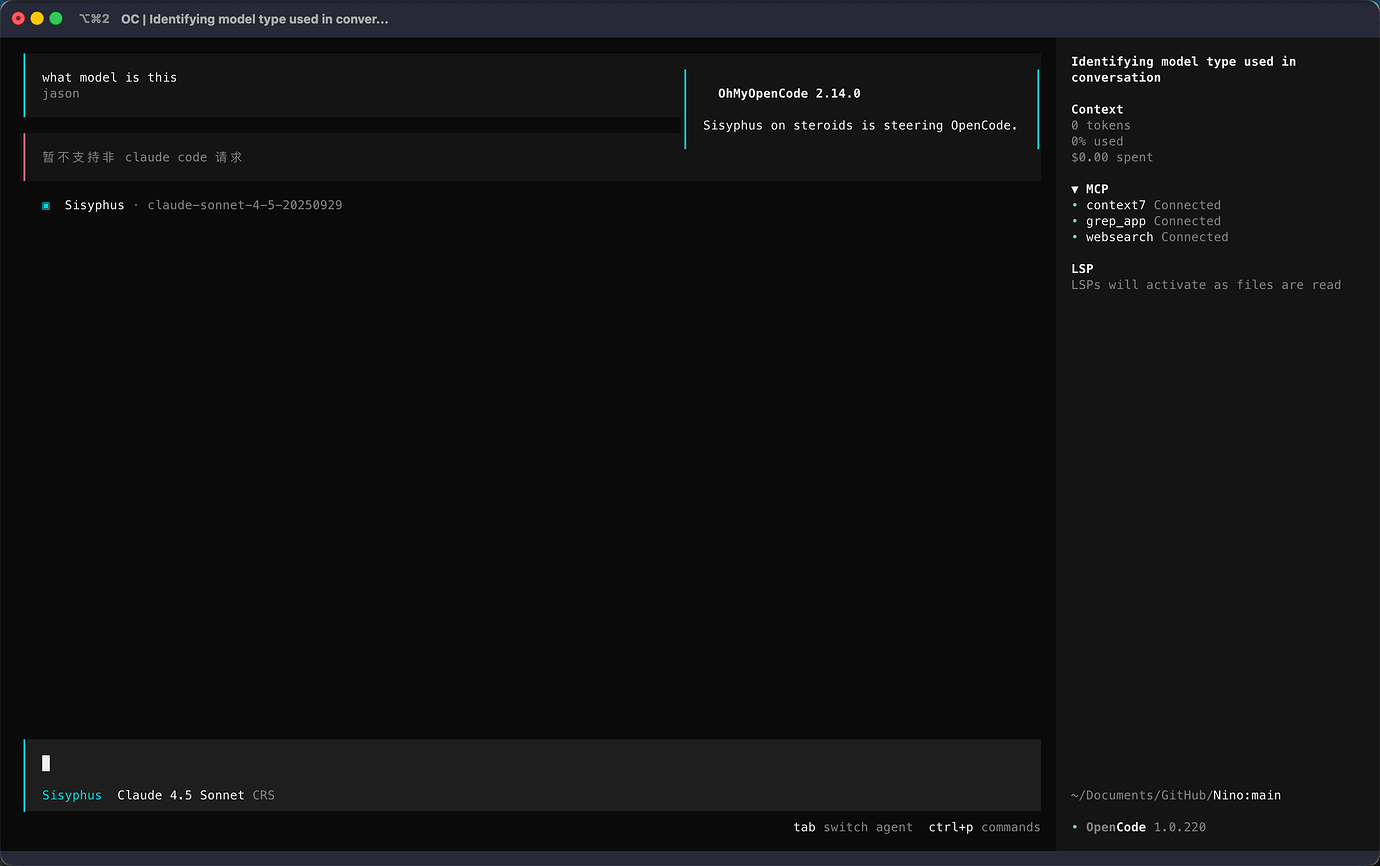Click the ⌥⌘2 shortcut indicator in the title bar
The height and width of the screenshot is (866, 1380).
tap(94, 19)
